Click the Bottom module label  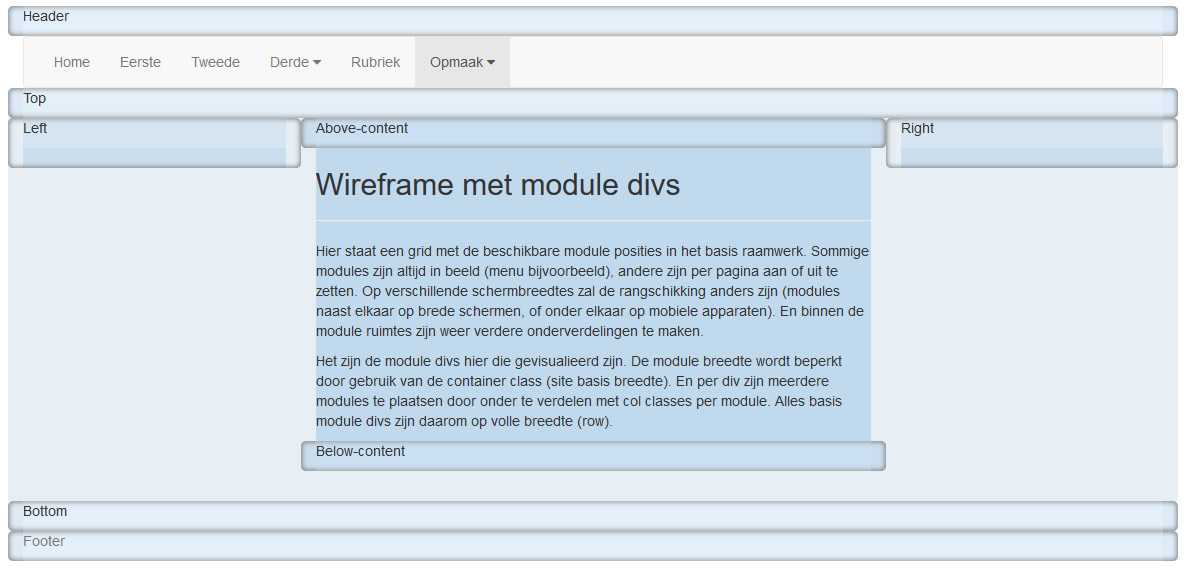[45, 511]
